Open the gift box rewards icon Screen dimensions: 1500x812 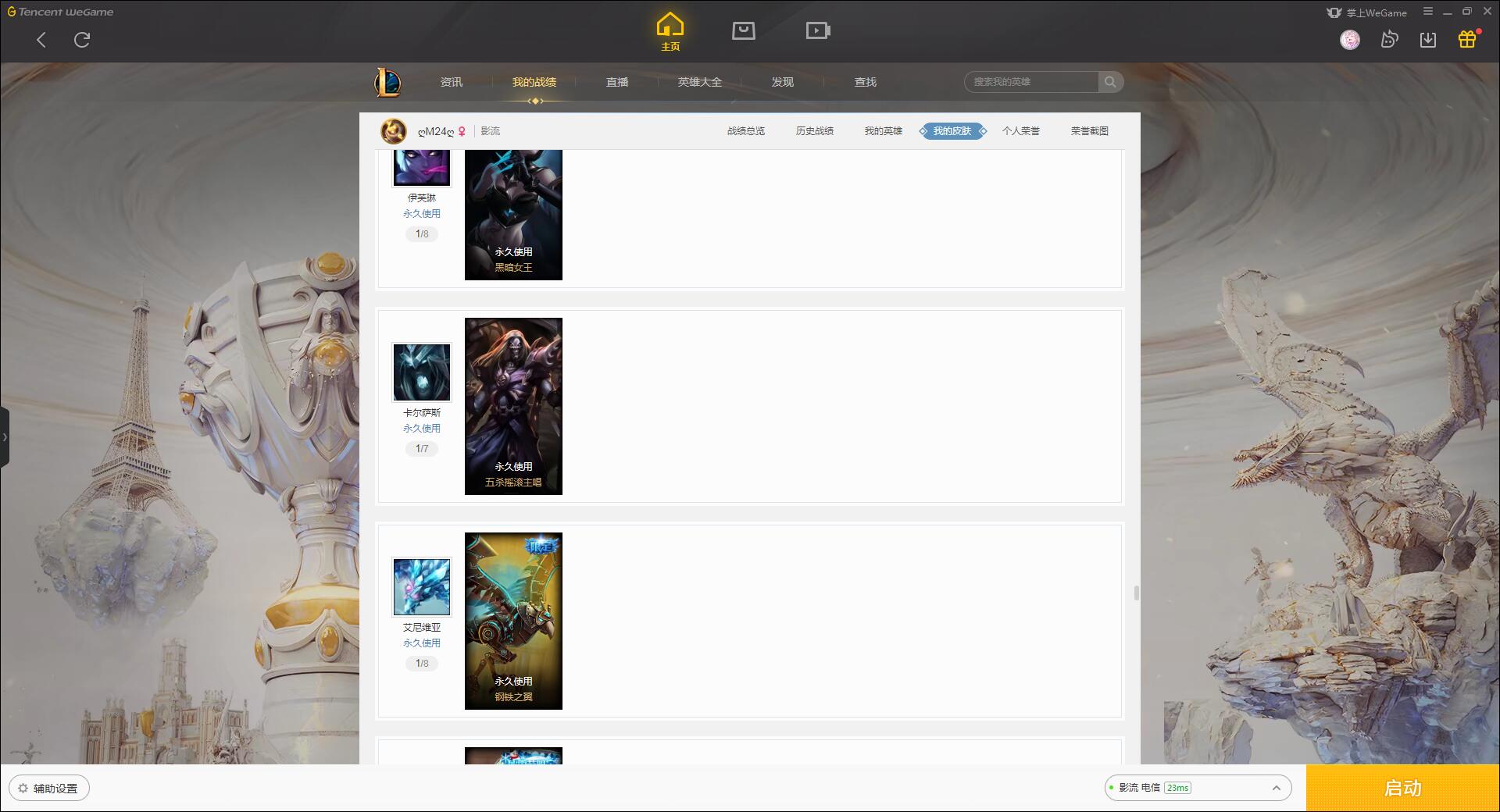click(x=1467, y=40)
